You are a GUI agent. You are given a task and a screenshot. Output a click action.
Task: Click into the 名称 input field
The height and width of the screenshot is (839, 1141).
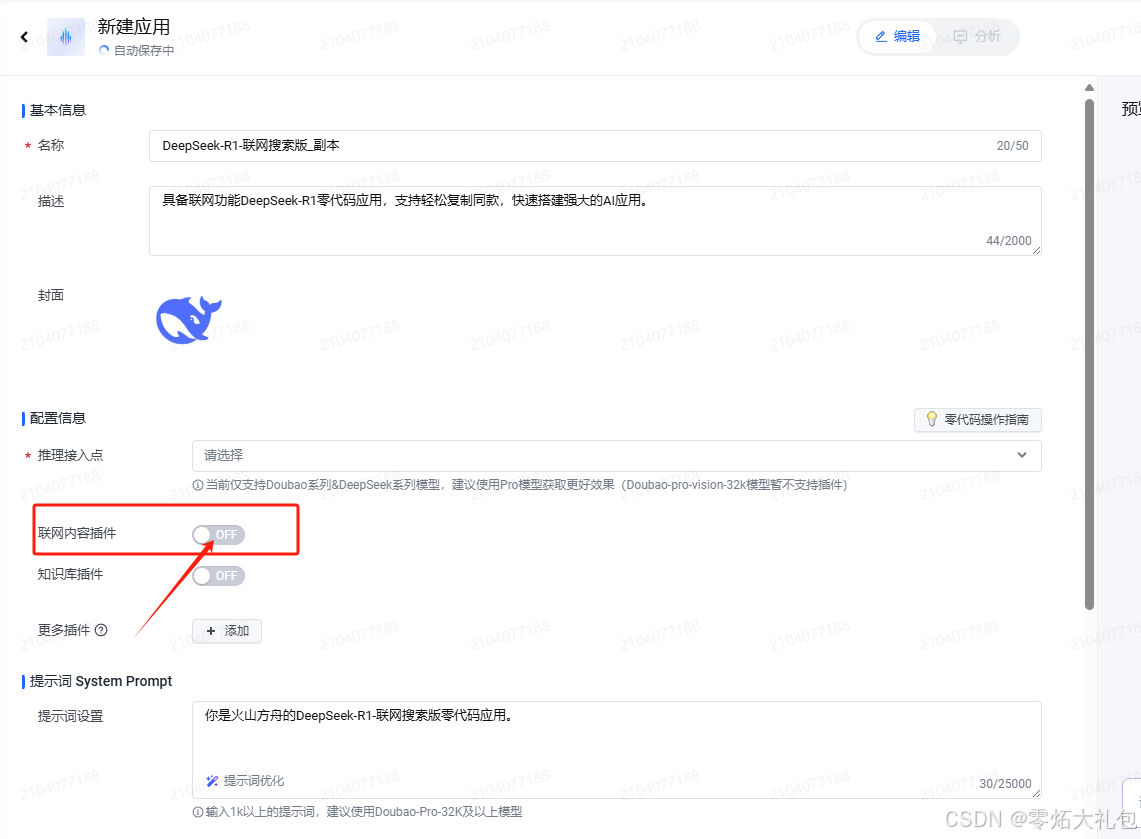pos(595,146)
